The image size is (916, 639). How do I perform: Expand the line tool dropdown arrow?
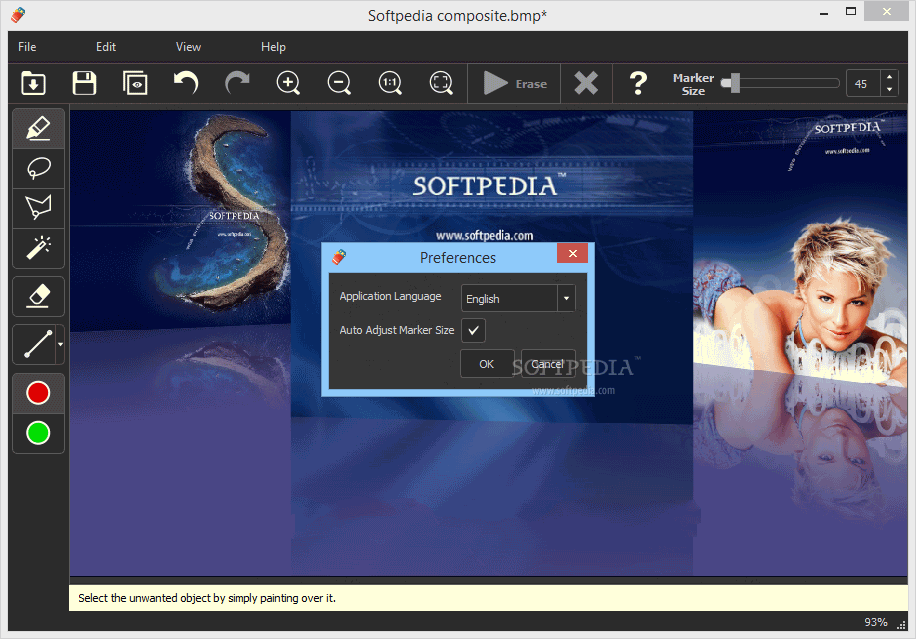60,344
